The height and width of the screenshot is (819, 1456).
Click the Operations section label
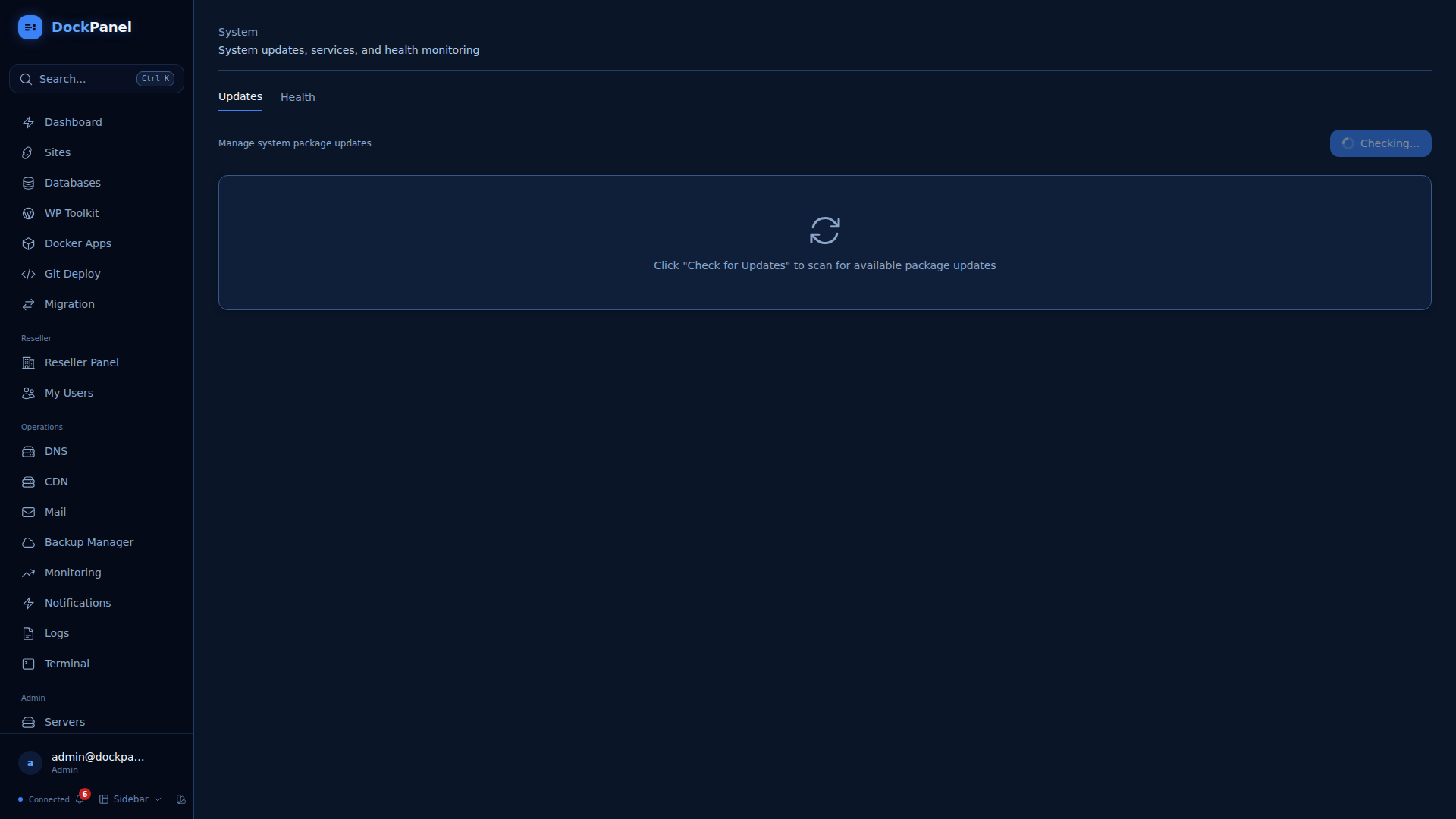[x=42, y=427]
